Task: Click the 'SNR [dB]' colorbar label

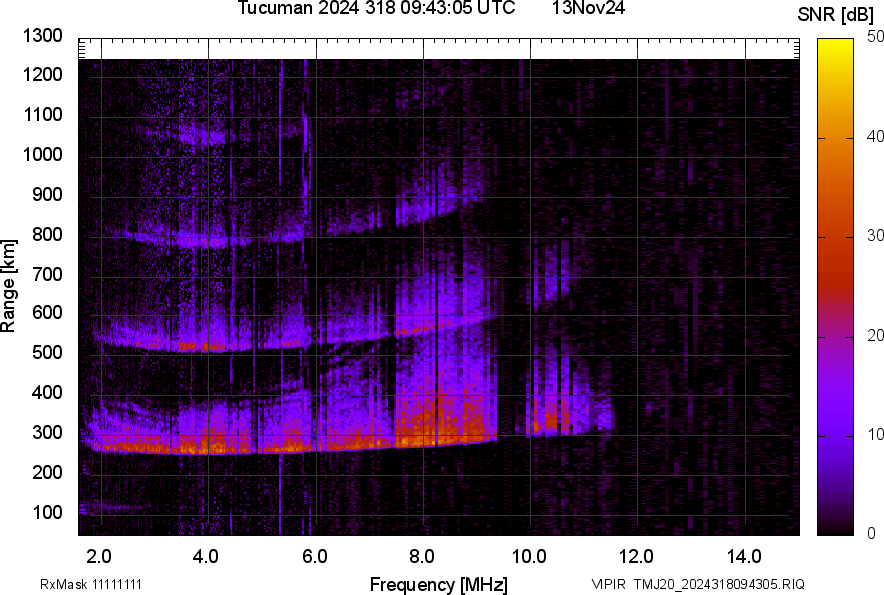Action: [836, 15]
